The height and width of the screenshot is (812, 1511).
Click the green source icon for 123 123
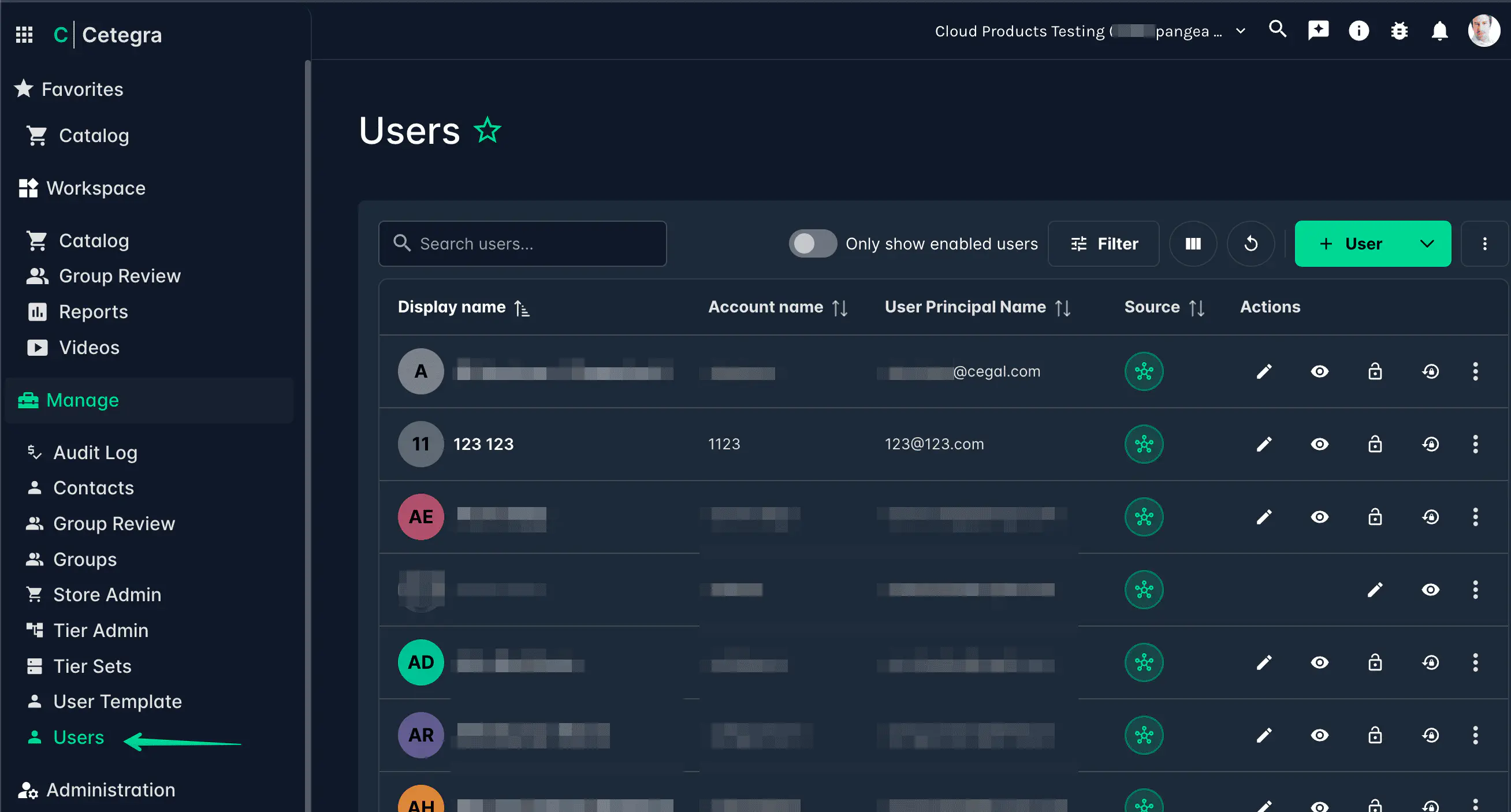pyautogui.click(x=1143, y=444)
